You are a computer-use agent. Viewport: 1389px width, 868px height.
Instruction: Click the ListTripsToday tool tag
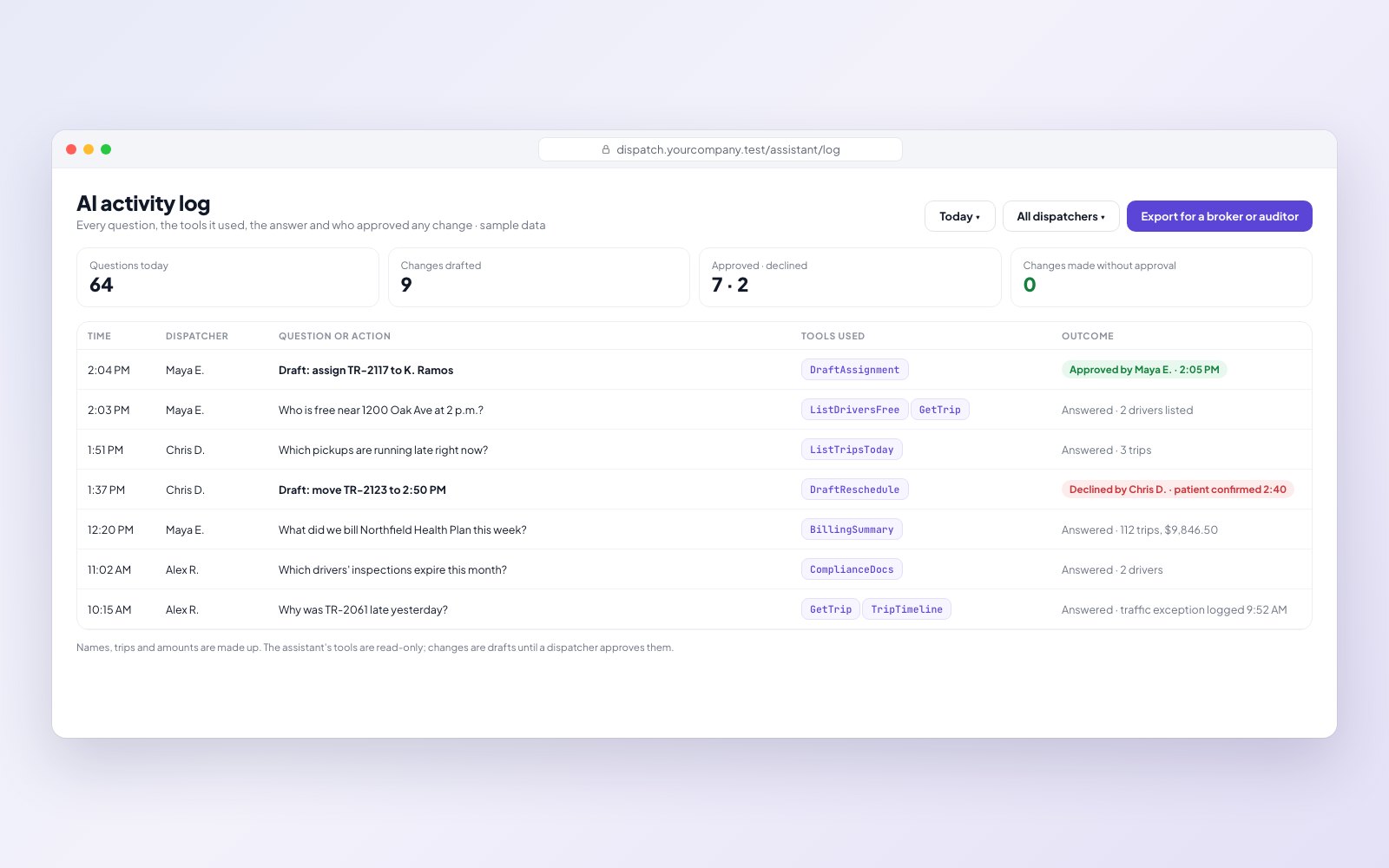(x=852, y=450)
